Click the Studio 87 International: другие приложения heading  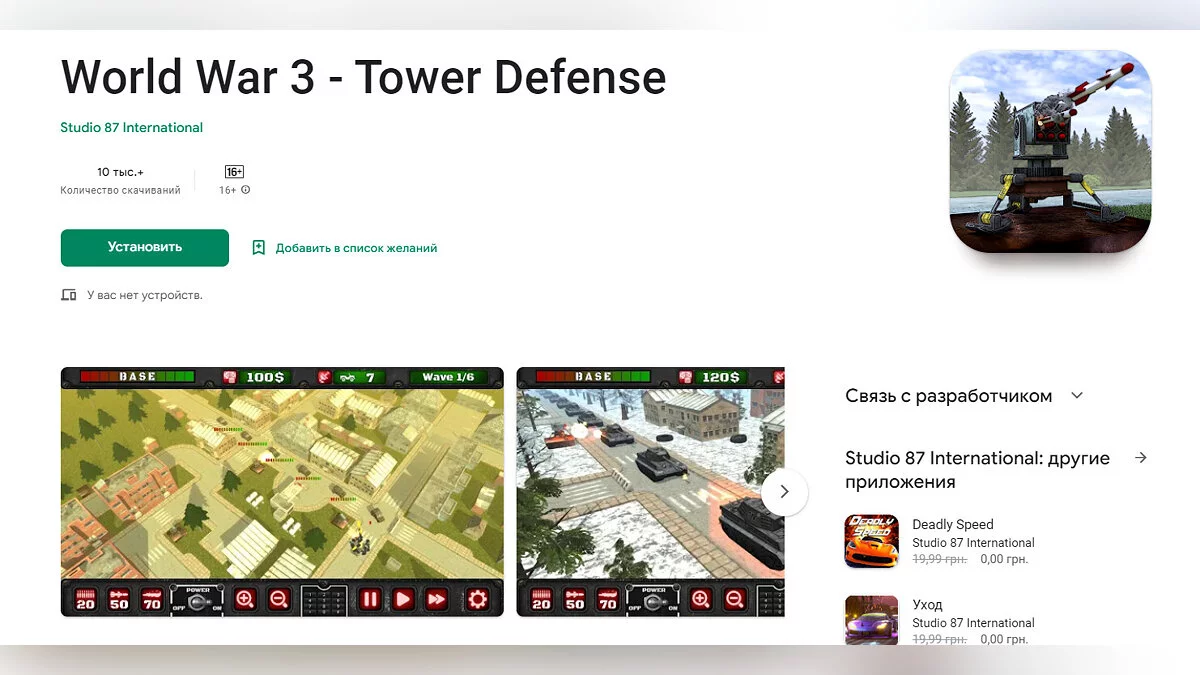pos(977,470)
